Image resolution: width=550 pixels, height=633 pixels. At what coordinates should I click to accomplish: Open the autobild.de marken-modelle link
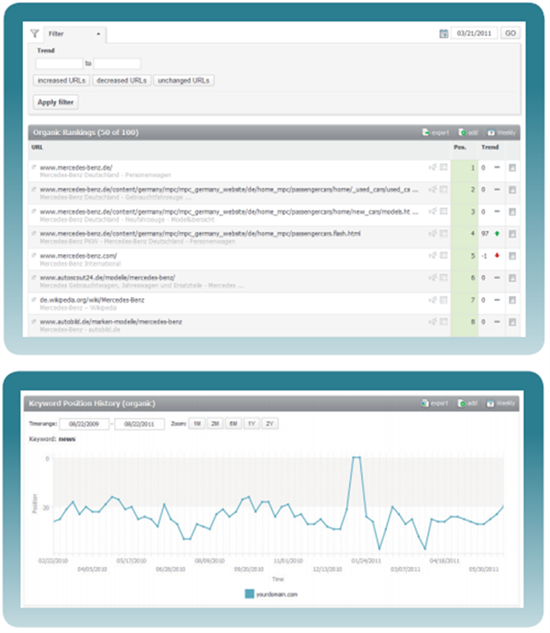pos(111,322)
